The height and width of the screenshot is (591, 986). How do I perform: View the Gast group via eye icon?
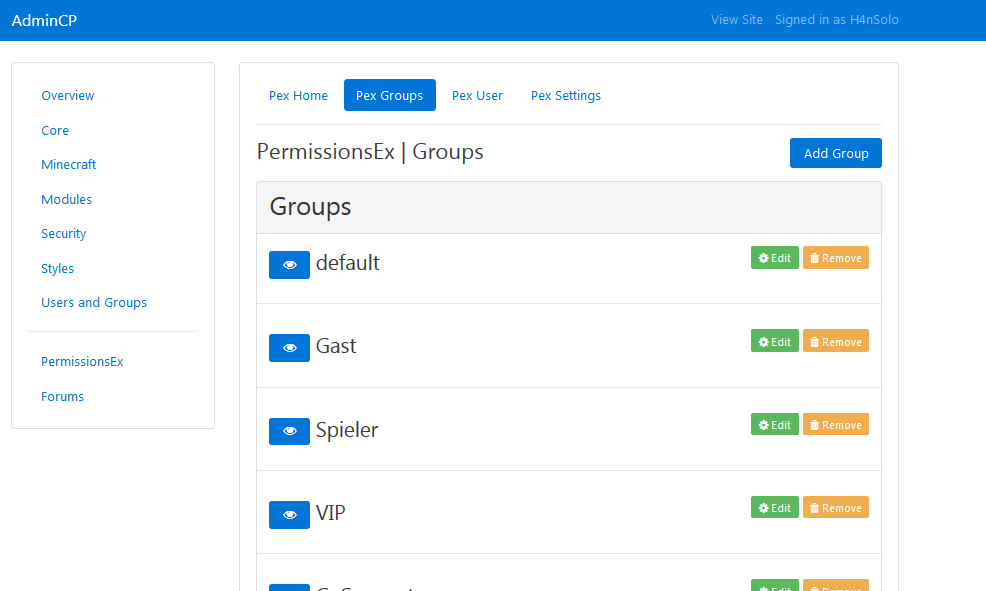click(x=289, y=348)
